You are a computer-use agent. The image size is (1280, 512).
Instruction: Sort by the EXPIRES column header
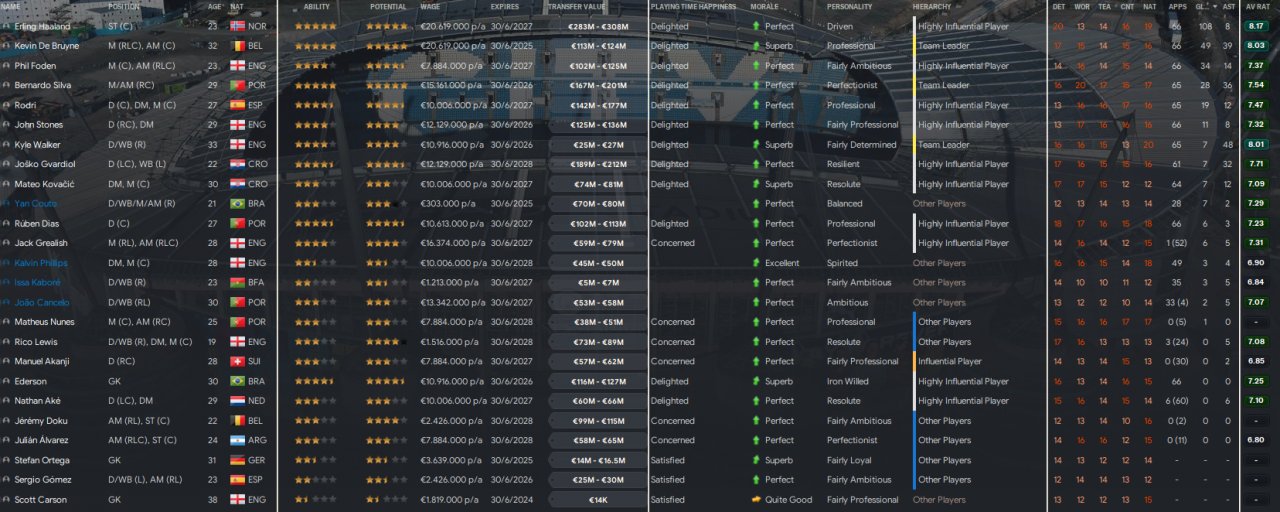tap(505, 7)
